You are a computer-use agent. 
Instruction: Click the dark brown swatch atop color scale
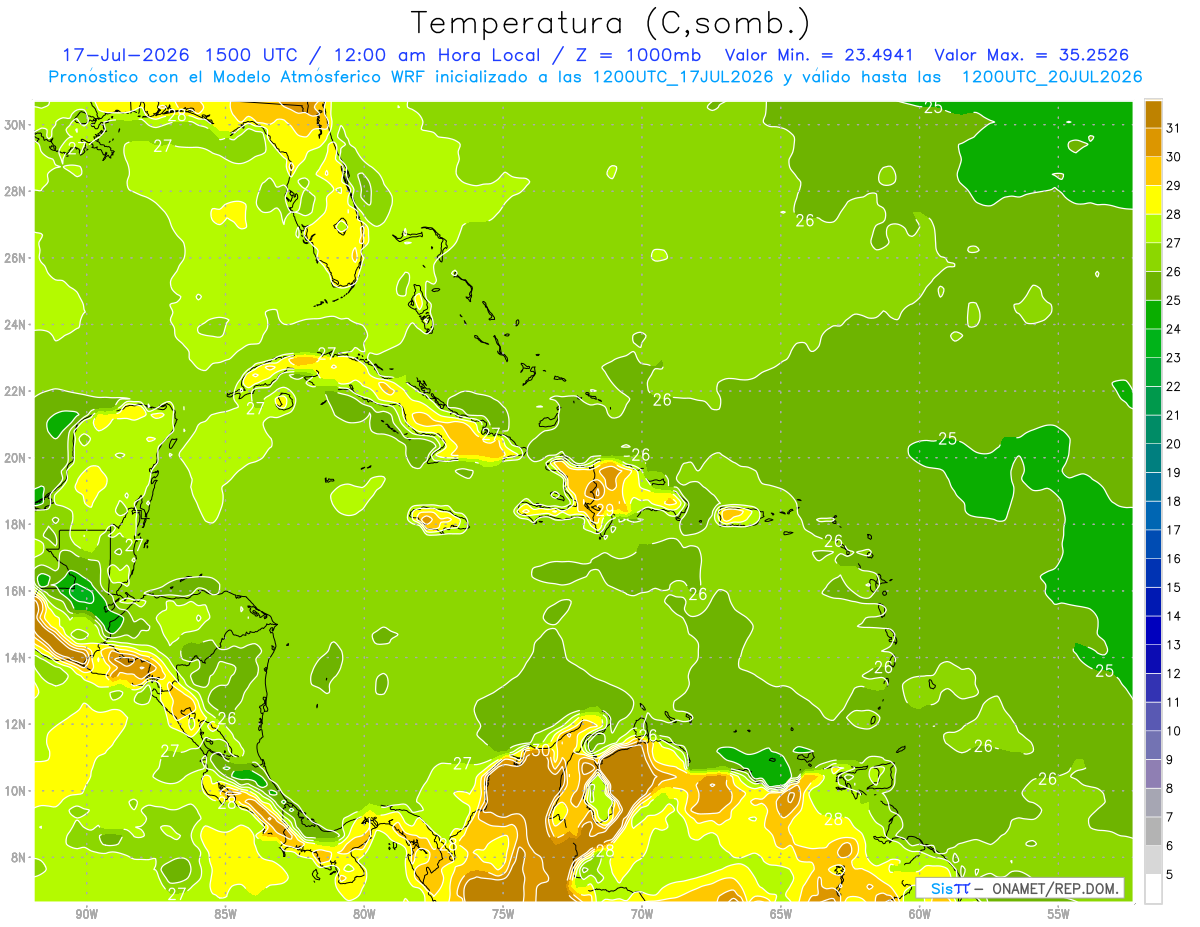click(1153, 113)
